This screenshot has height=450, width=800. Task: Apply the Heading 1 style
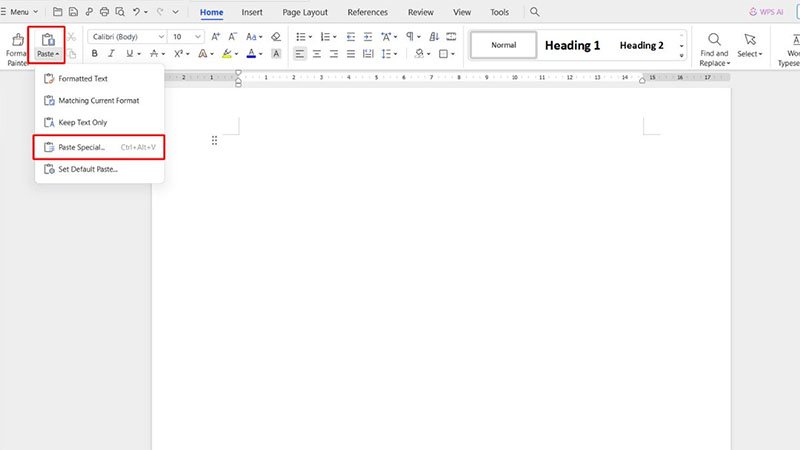tap(572, 45)
